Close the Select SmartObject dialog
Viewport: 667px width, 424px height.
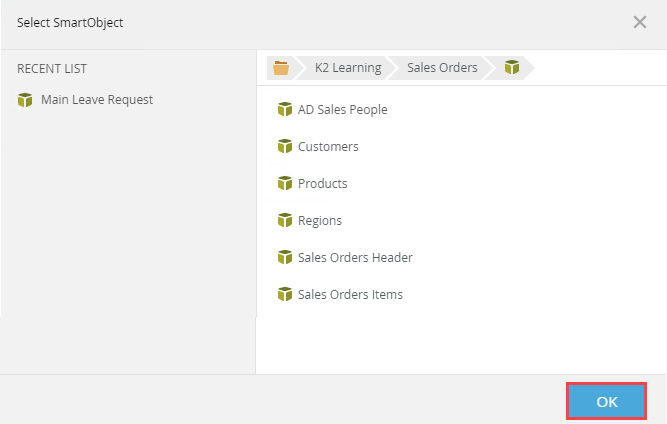640,22
